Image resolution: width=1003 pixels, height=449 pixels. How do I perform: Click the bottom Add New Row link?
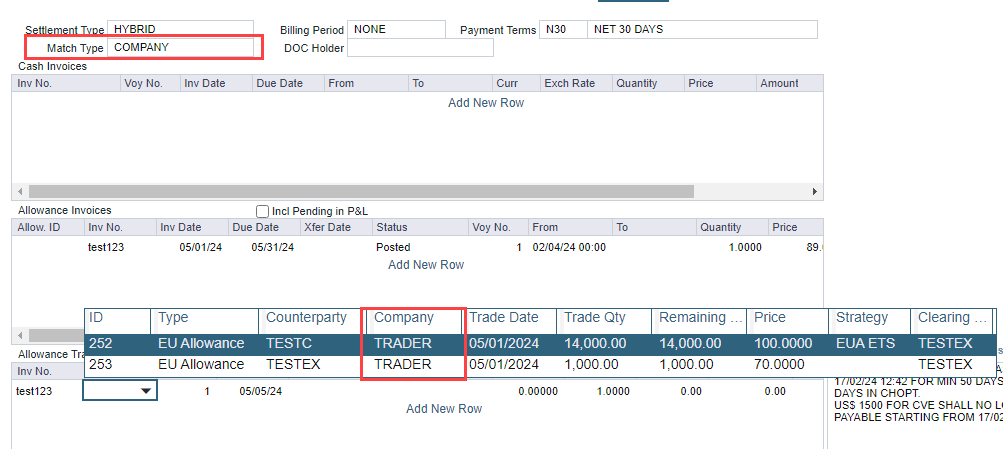click(x=443, y=409)
